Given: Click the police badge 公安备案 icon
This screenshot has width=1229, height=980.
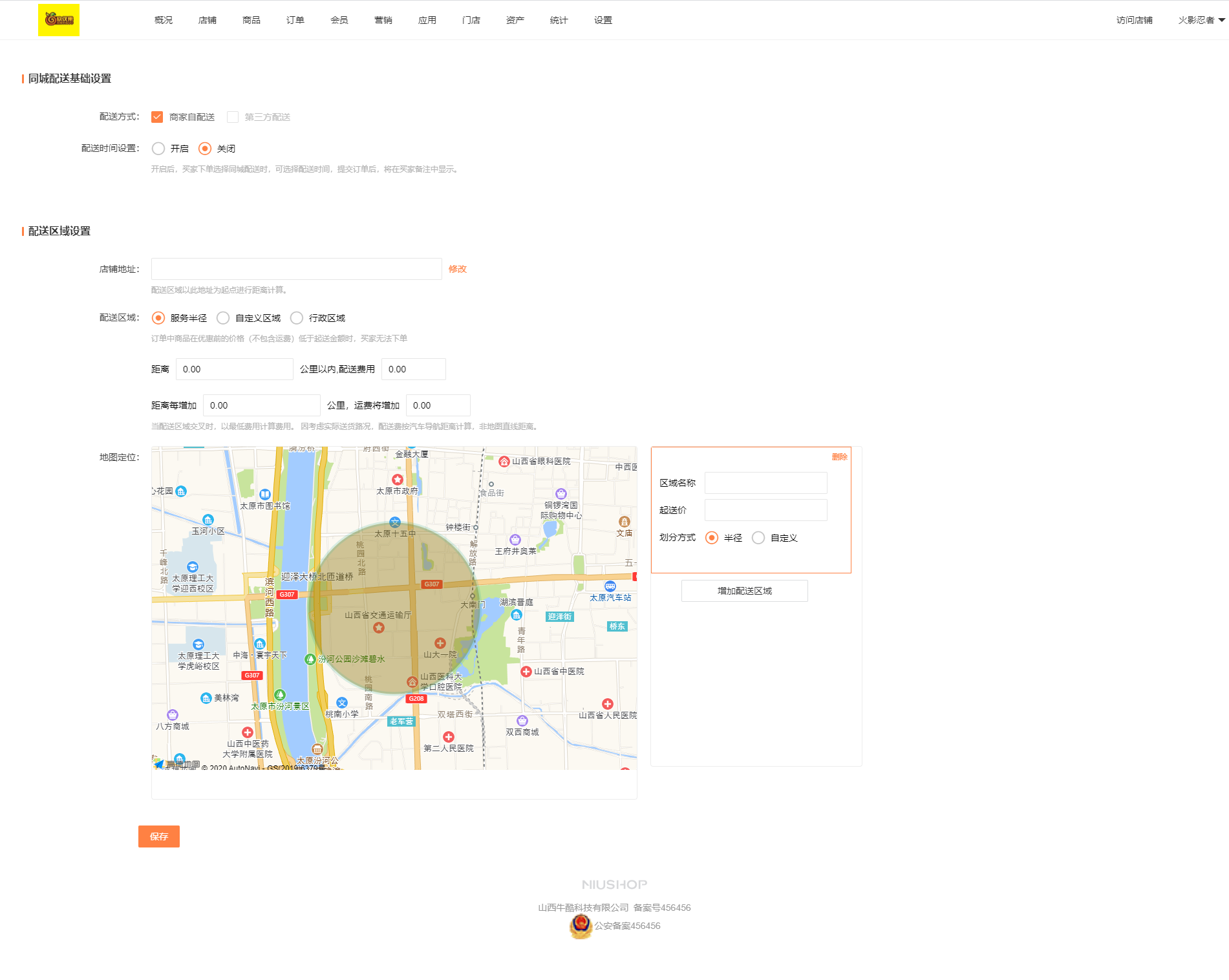Looking at the screenshot, I should (581, 926).
